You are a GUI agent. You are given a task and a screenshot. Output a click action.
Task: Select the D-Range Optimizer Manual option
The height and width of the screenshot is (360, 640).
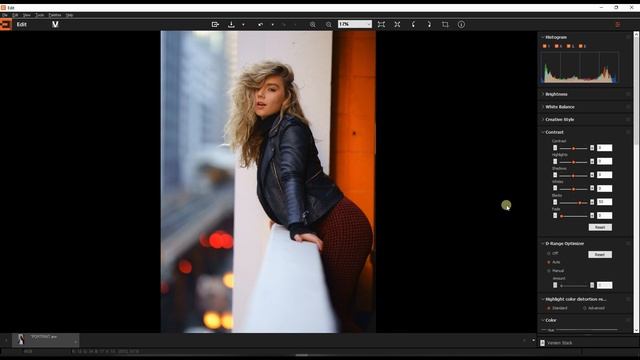click(549, 271)
